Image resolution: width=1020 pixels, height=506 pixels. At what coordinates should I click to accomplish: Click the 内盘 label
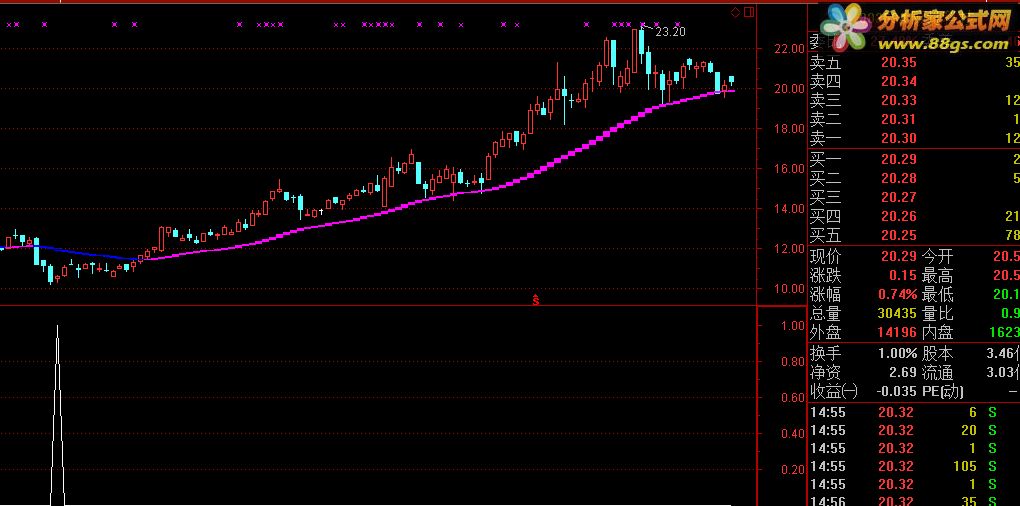click(x=937, y=332)
